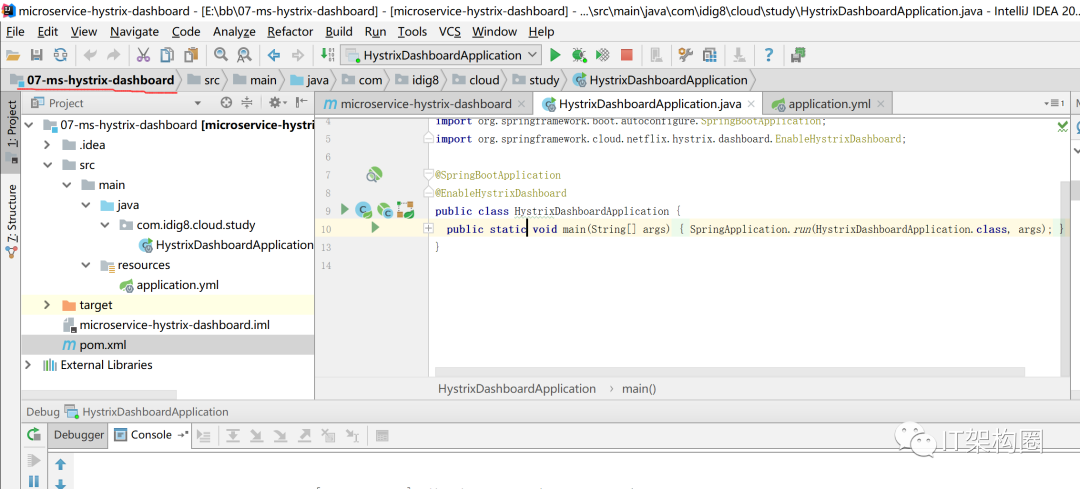Run HystrixDashboardApplication with green play icon
Viewport: 1080px width, 489px height.
555,55
